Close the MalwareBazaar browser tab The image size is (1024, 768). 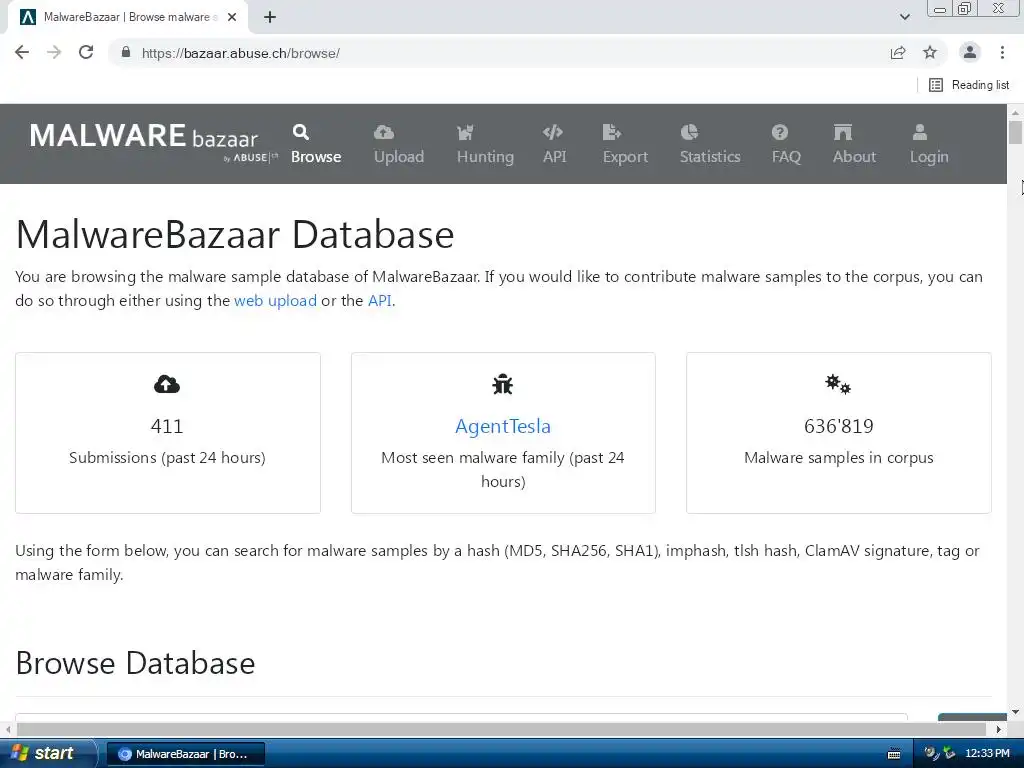pos(232,17)
